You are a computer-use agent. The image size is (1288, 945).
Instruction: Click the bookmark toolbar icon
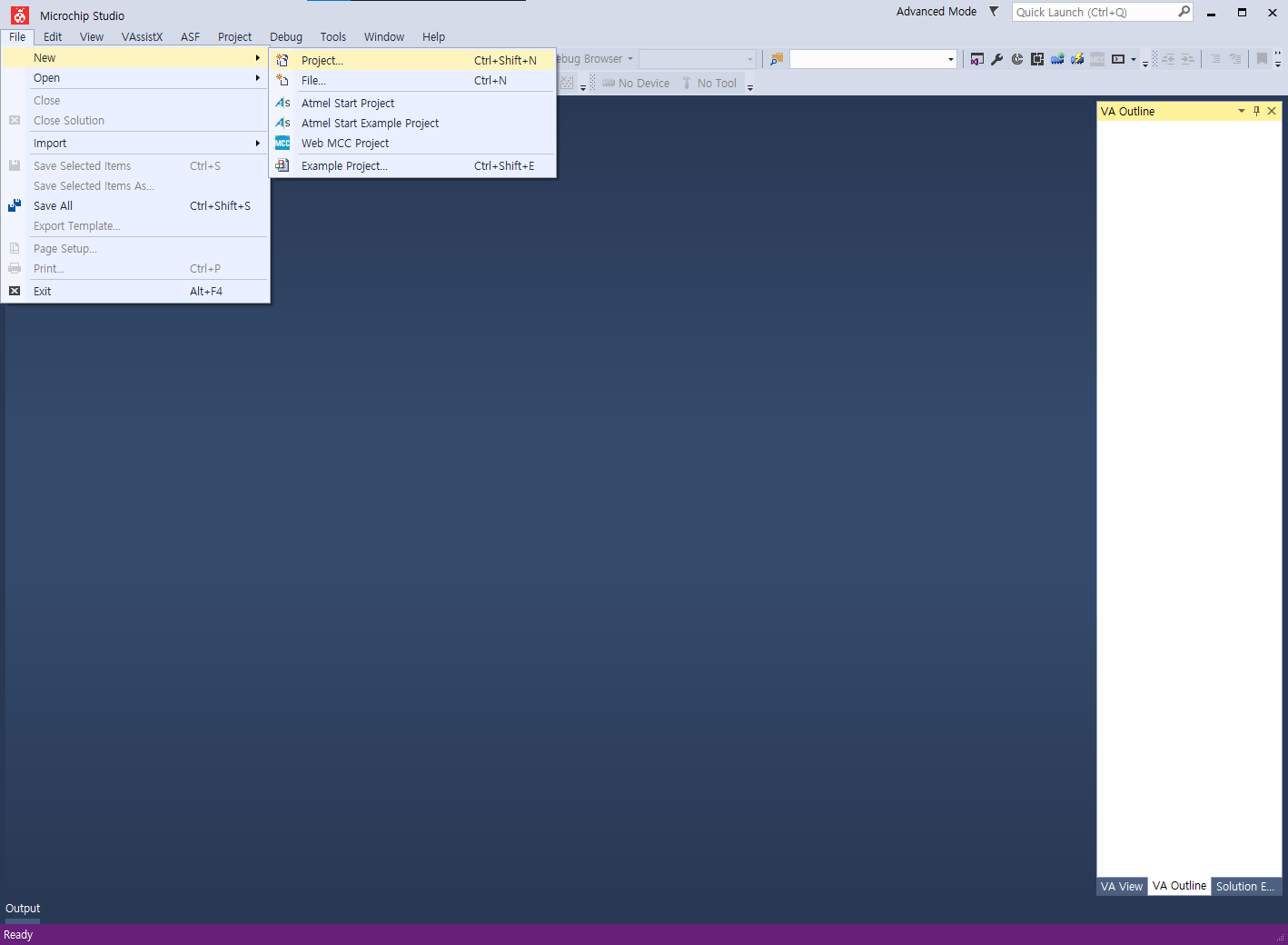pyautogui.click(x=1262, y=59)
